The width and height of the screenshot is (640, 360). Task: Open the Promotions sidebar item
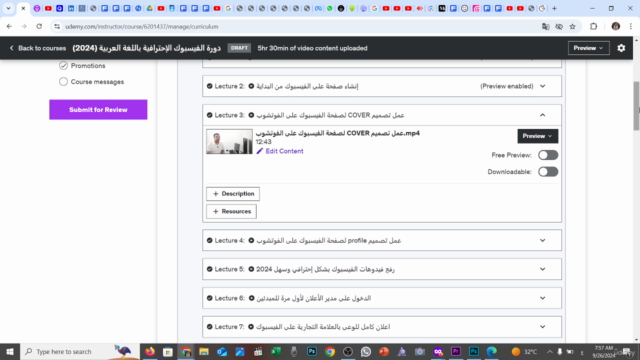88,65
